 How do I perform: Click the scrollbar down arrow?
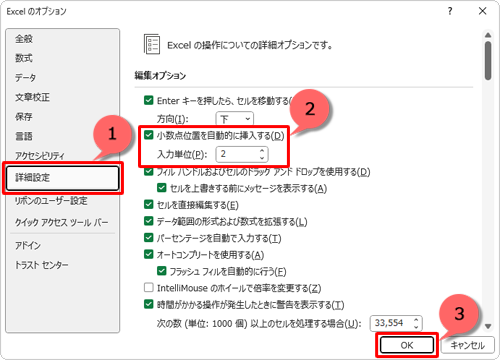pos(488,326)
